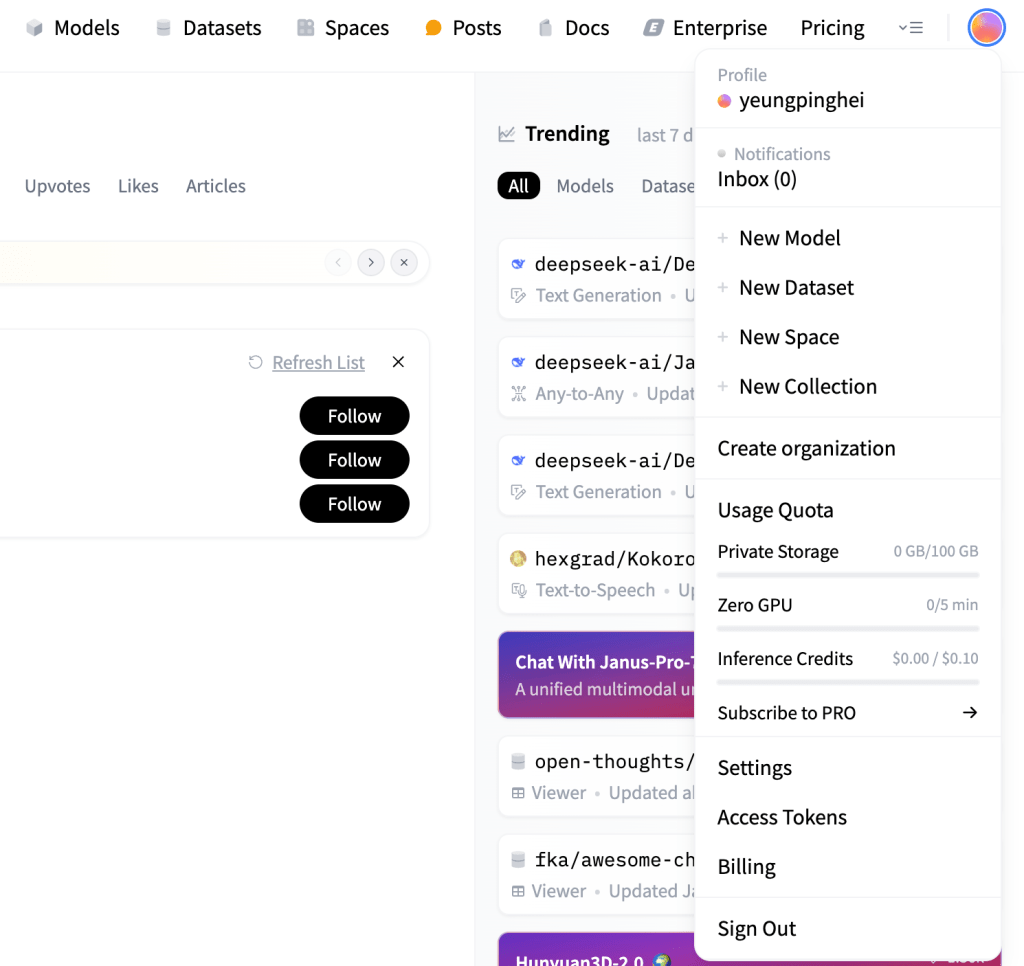Click the Refresh List link

pos(318,362)
